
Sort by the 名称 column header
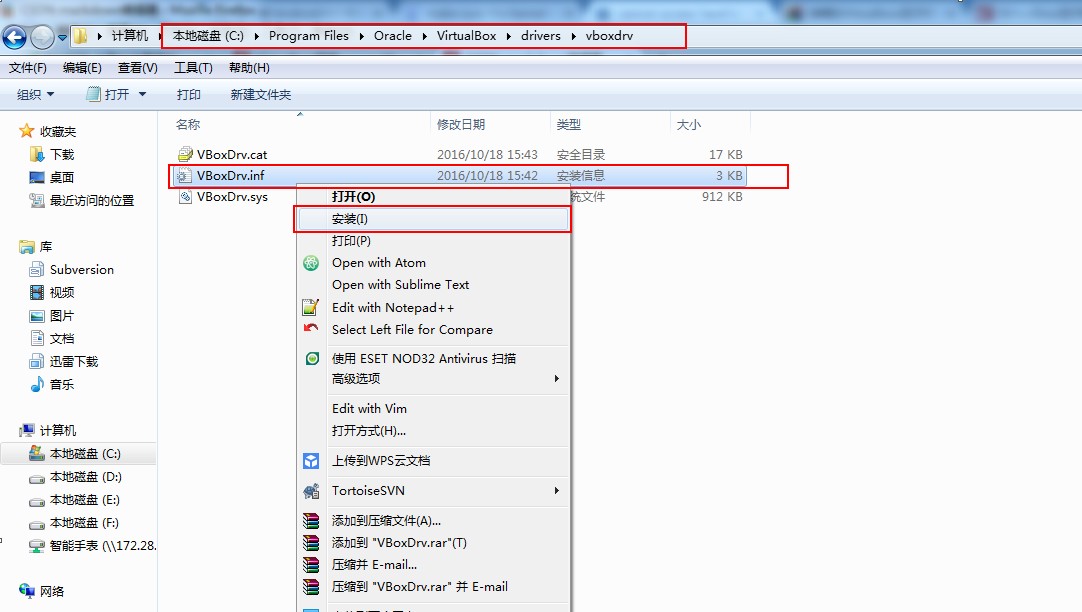pos(188,124)
